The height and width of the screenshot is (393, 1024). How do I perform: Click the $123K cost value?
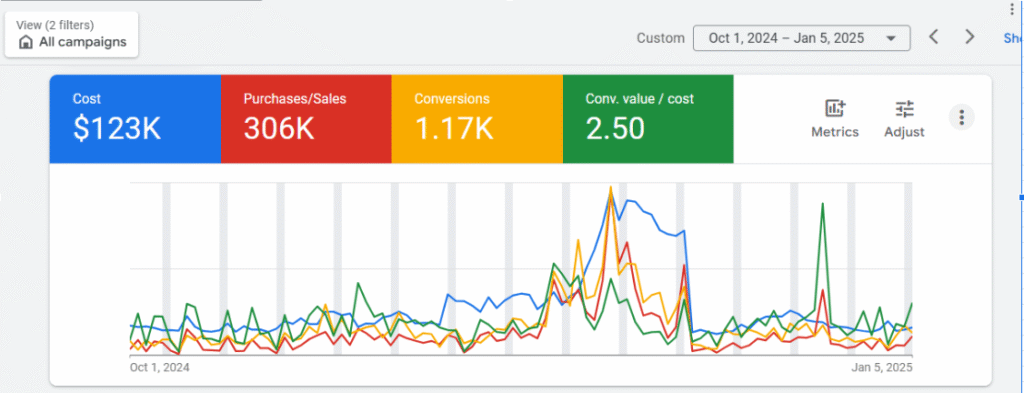[117, 129]
